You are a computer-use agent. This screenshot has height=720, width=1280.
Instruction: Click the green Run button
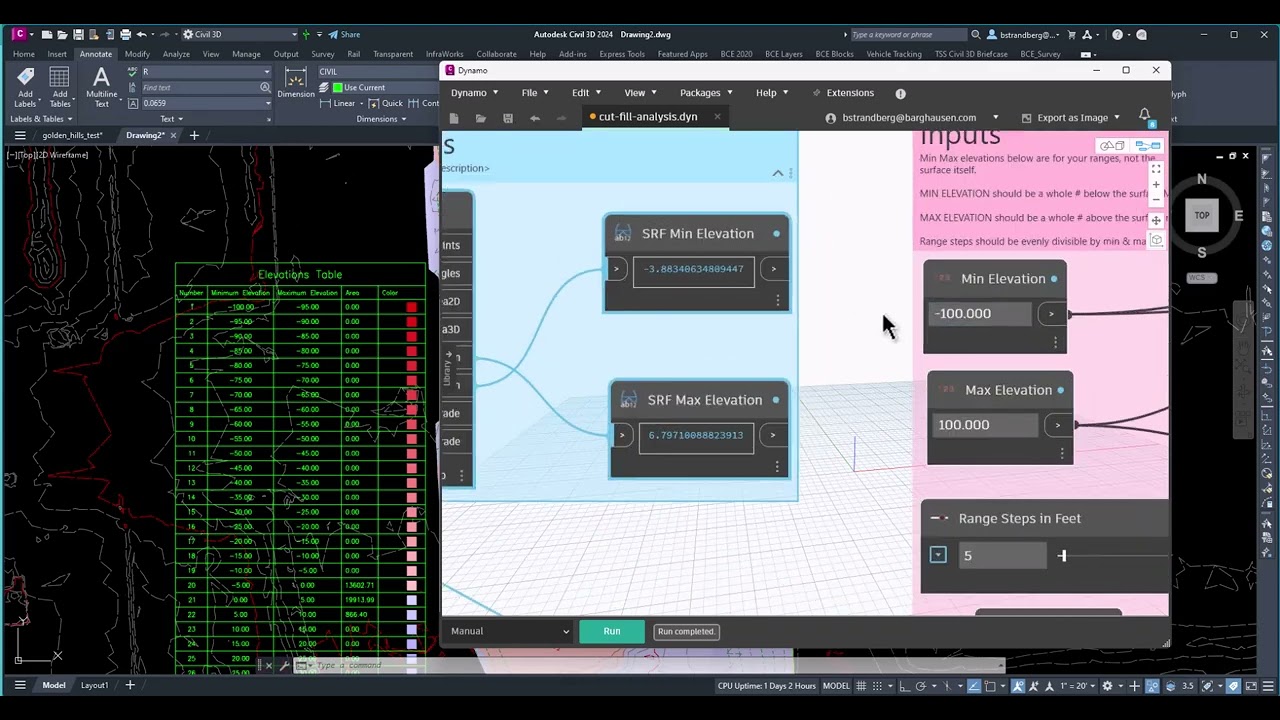[x=612, y=631]
